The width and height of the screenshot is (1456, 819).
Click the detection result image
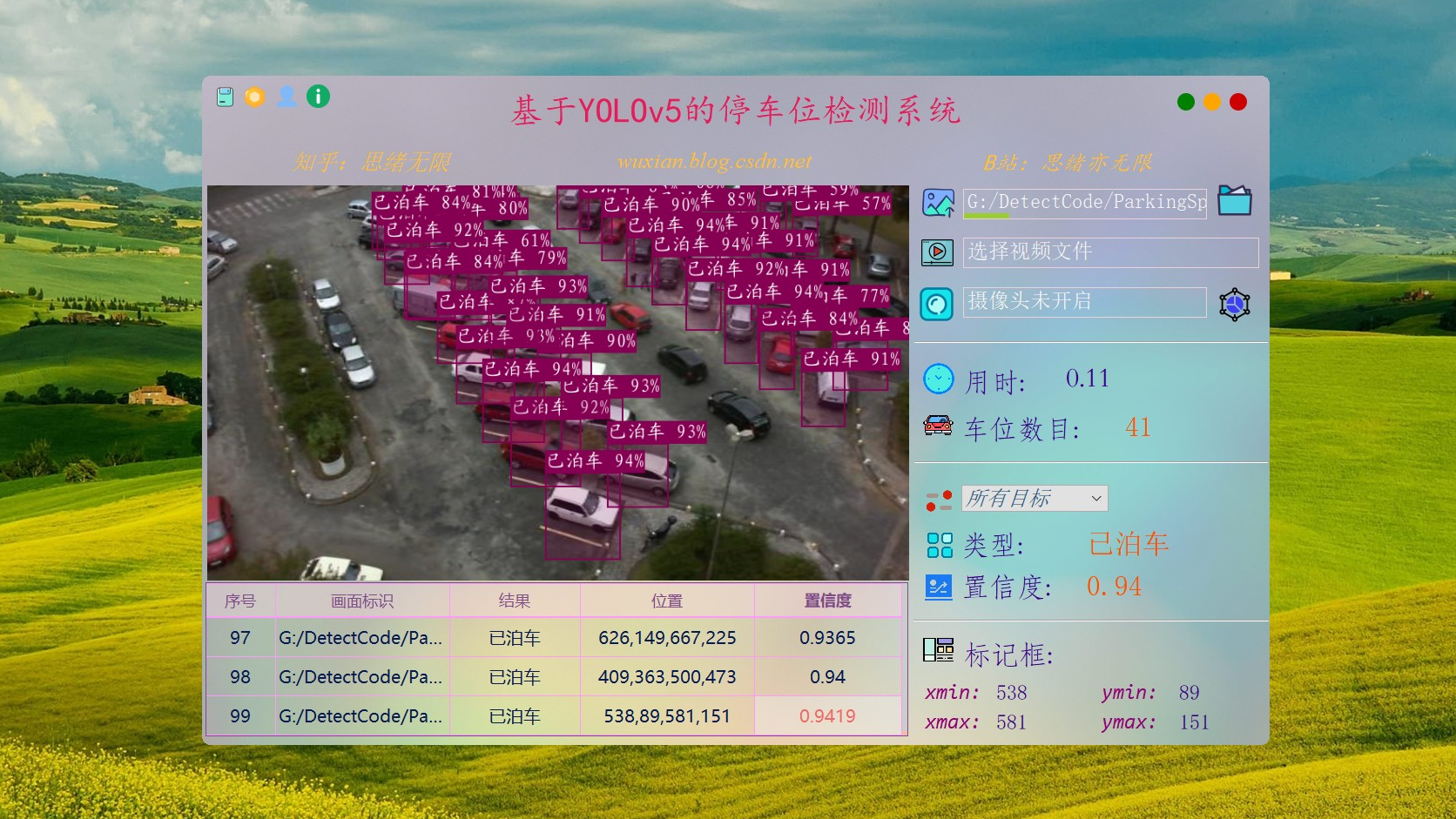pos(557,383)
